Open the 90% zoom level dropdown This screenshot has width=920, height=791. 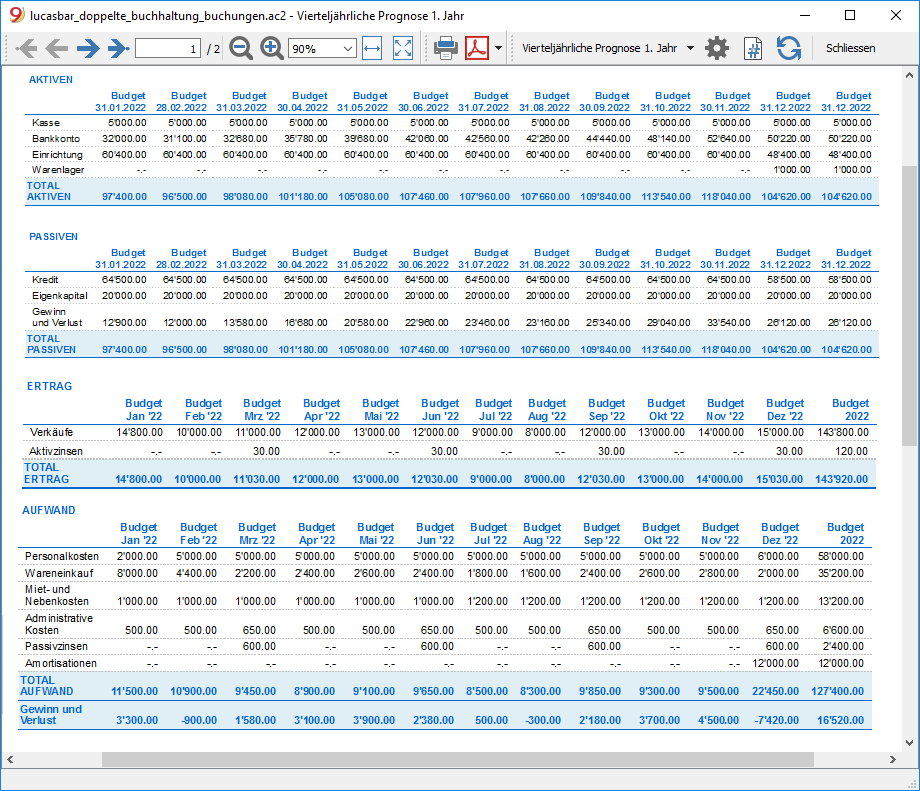coord(322,49)
